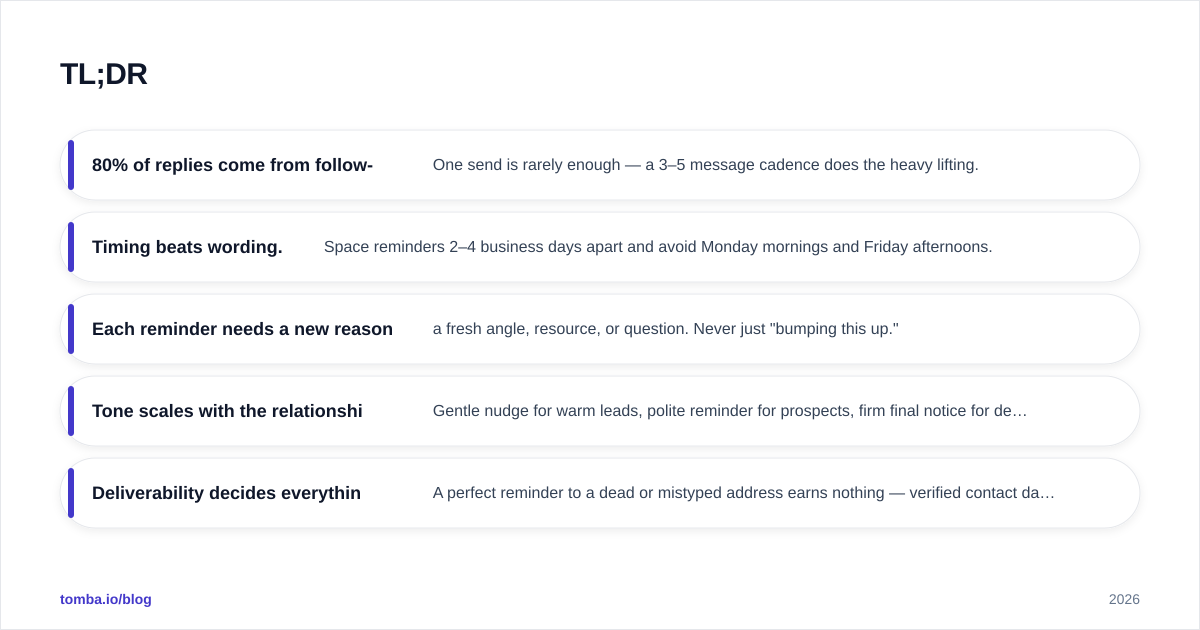Click the purple accent bar beside 'Deliverability decides'
Viewport: 1200px width, 630px height.
coord(71,493)
